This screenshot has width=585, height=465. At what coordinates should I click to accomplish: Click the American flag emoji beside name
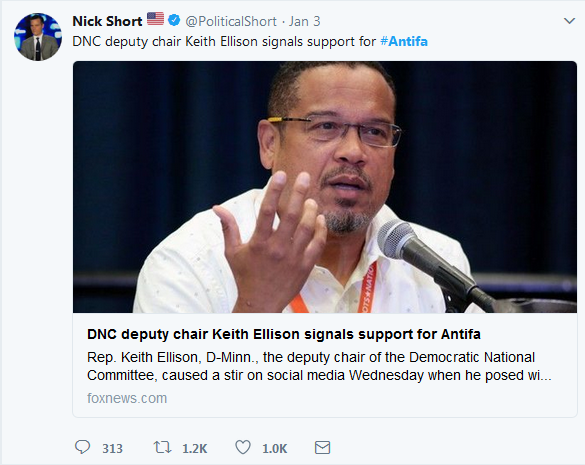[155, 19]
